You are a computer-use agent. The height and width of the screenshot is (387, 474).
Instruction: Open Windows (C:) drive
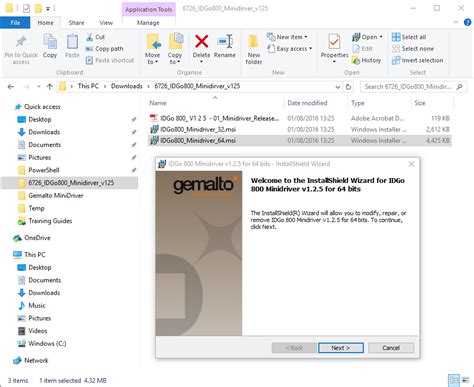(47, 343)
